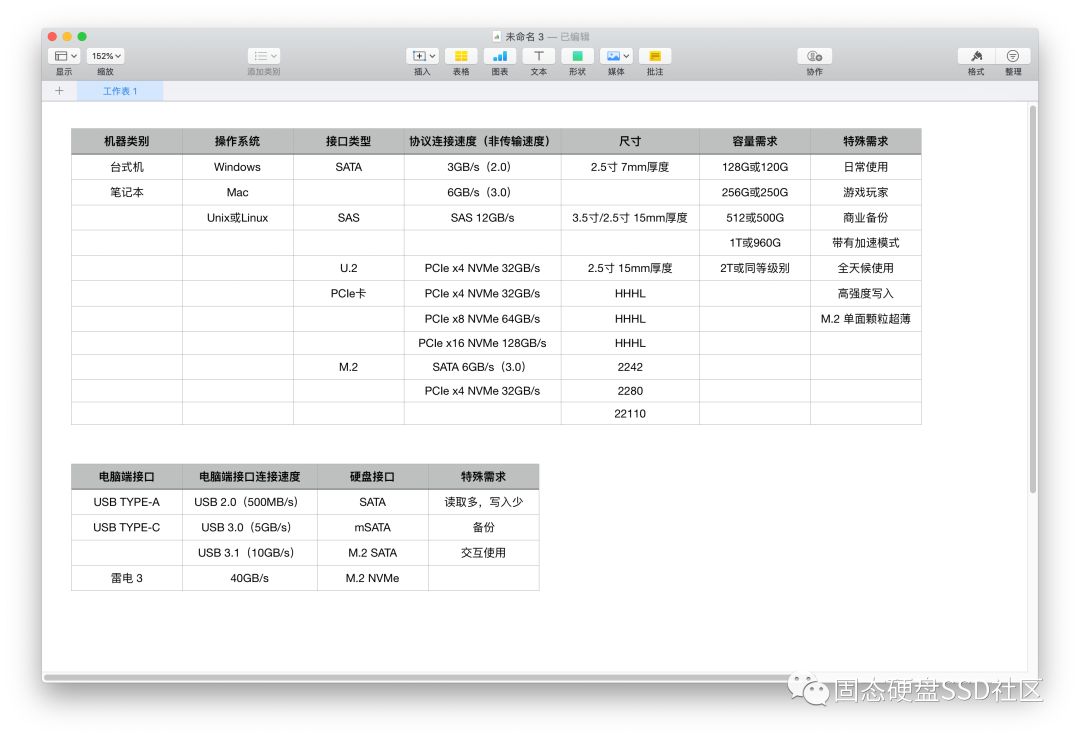
Task: Click the 协作 collaborate icon
Action: pos(815,56)
